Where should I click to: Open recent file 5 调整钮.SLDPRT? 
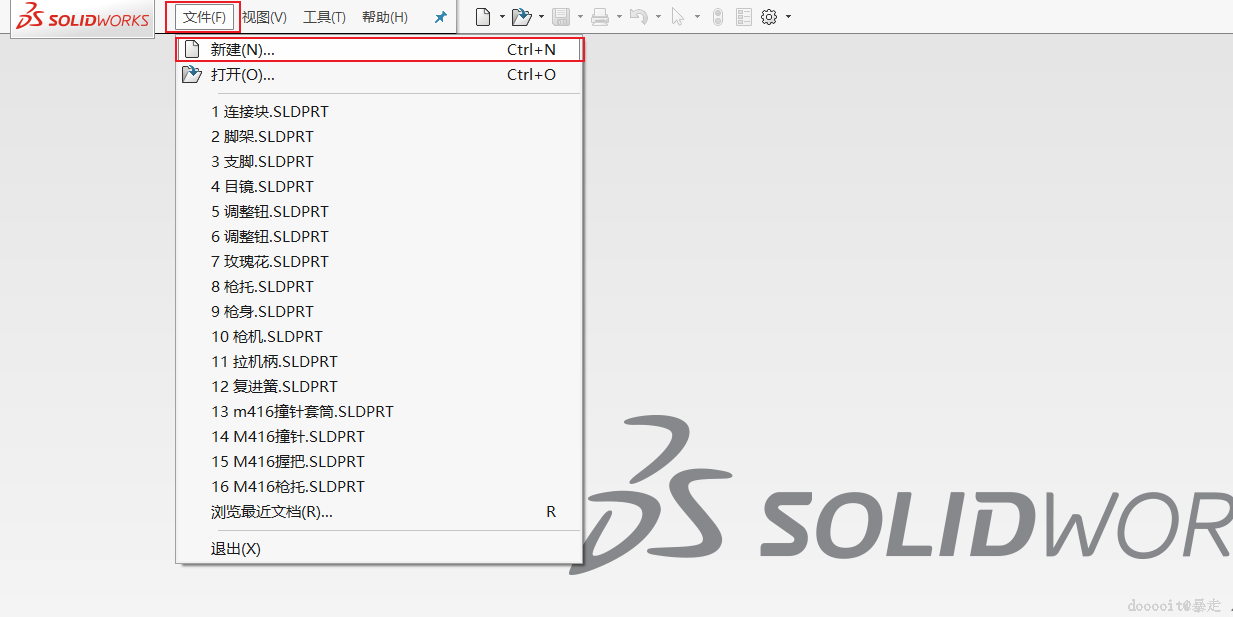(x=379, y=211)
